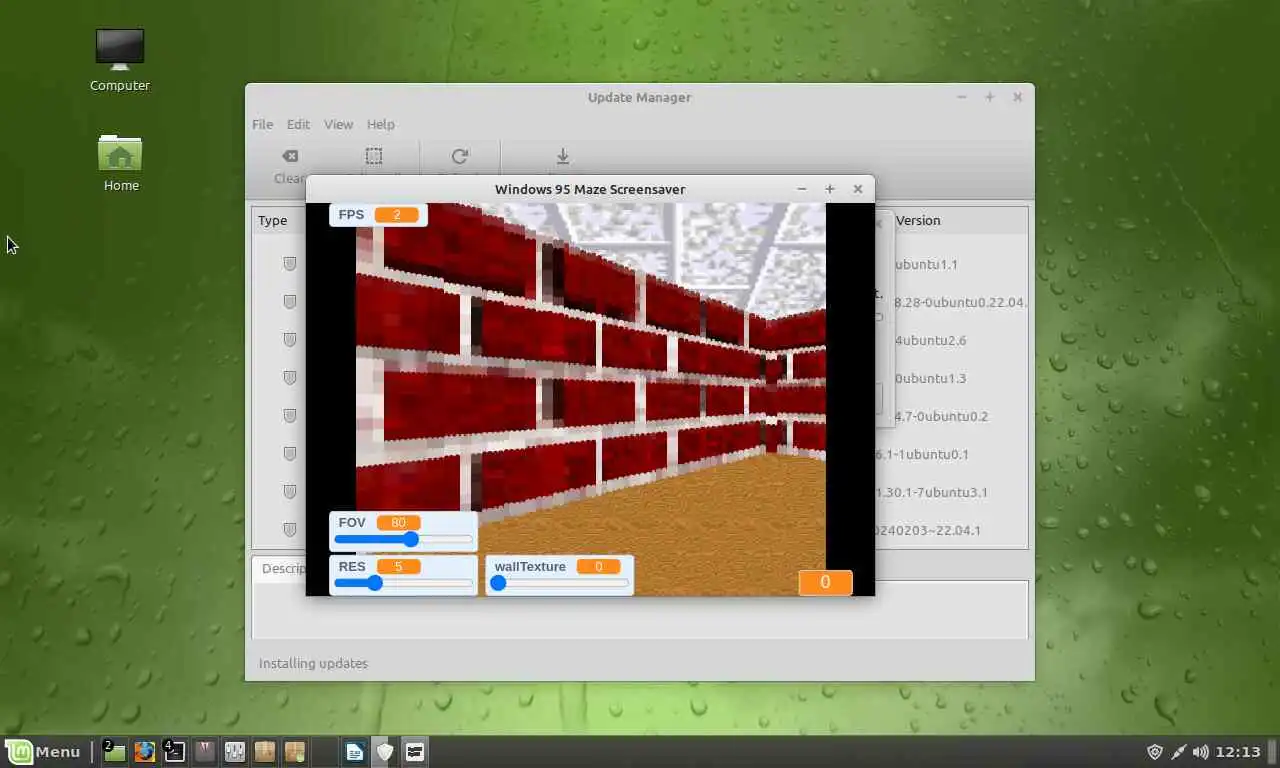Click the shield icon in the 0ubuntu1.3 row
The width and height of the screenshot is (1280, 768).
click(x=290, y=378)
